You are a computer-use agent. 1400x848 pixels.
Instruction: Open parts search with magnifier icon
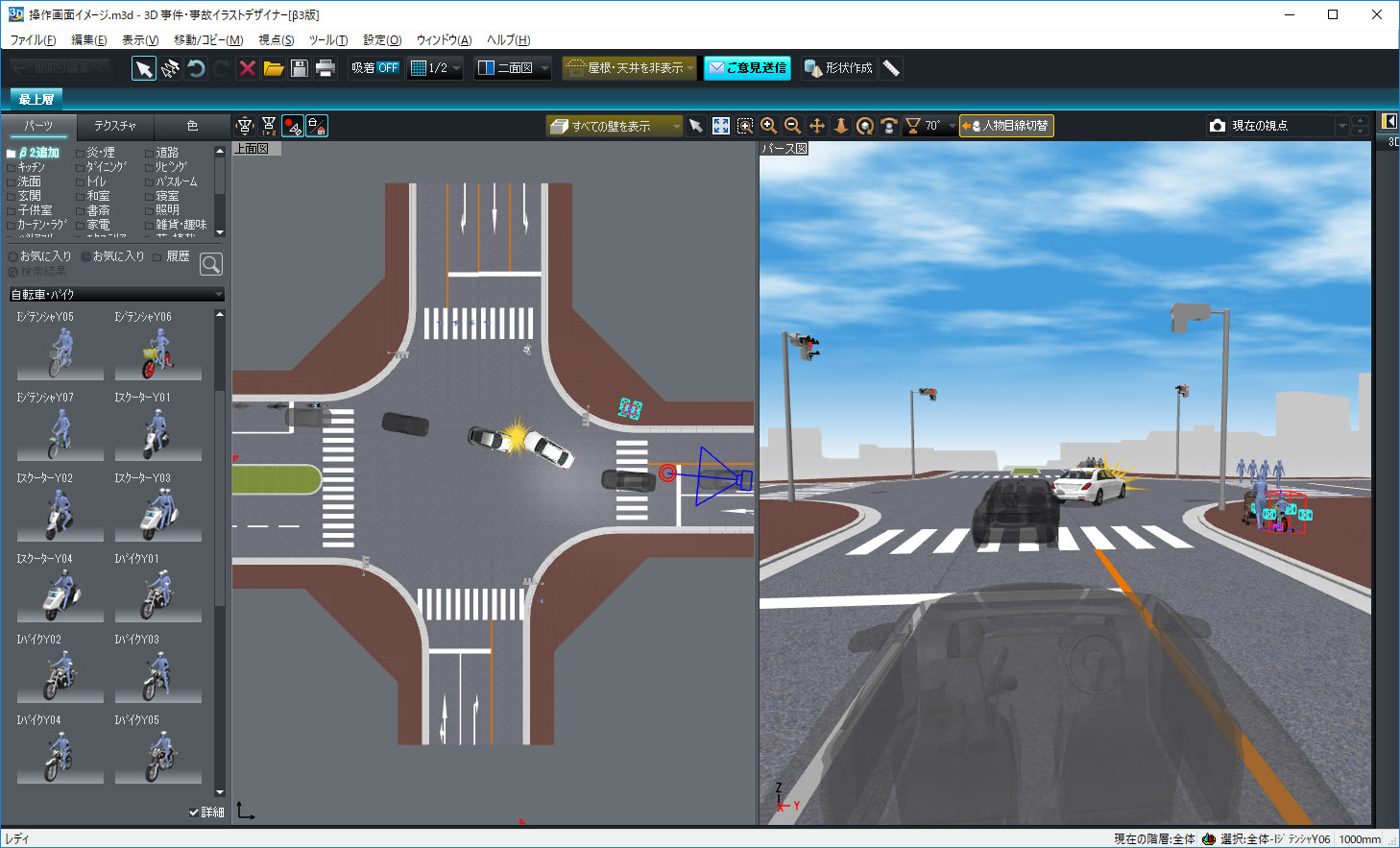211,263
